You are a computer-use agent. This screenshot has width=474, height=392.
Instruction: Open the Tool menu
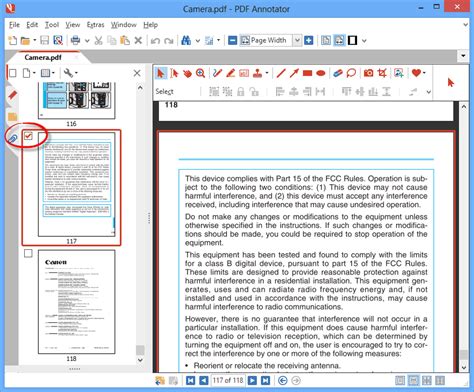click(x=52, y=25)
